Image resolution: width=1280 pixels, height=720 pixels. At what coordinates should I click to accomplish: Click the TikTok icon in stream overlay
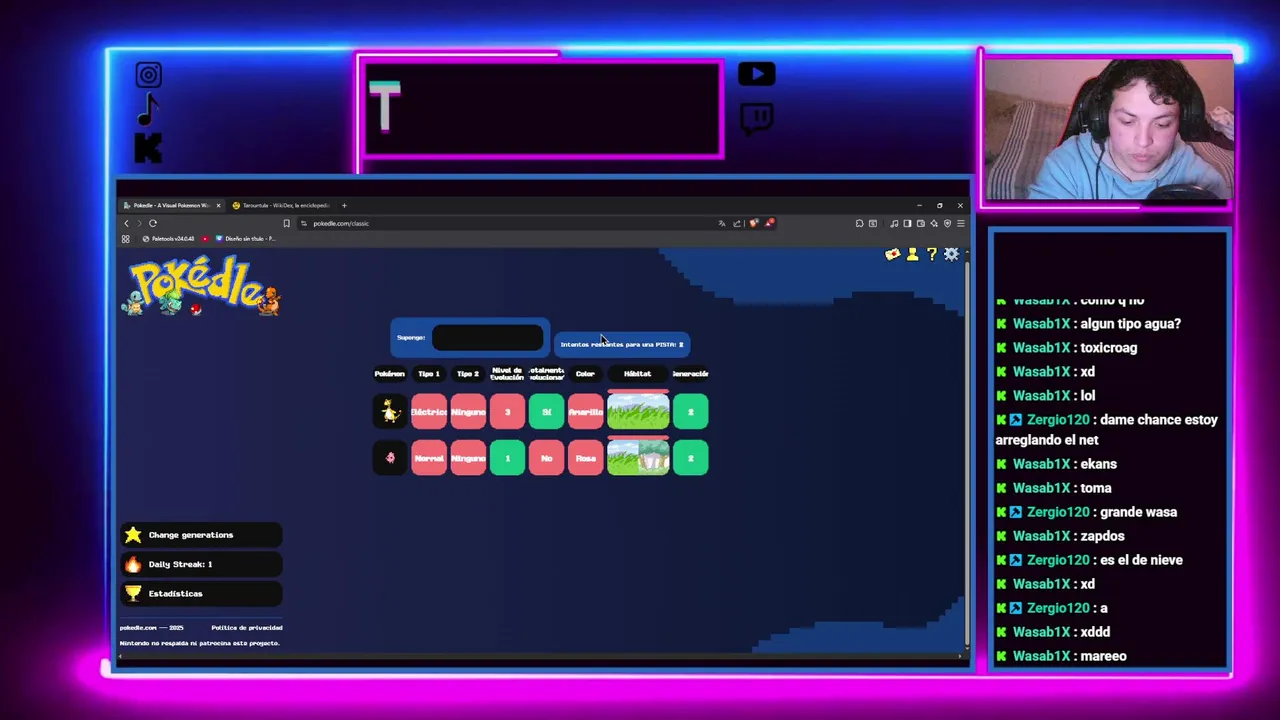[148, 110]
